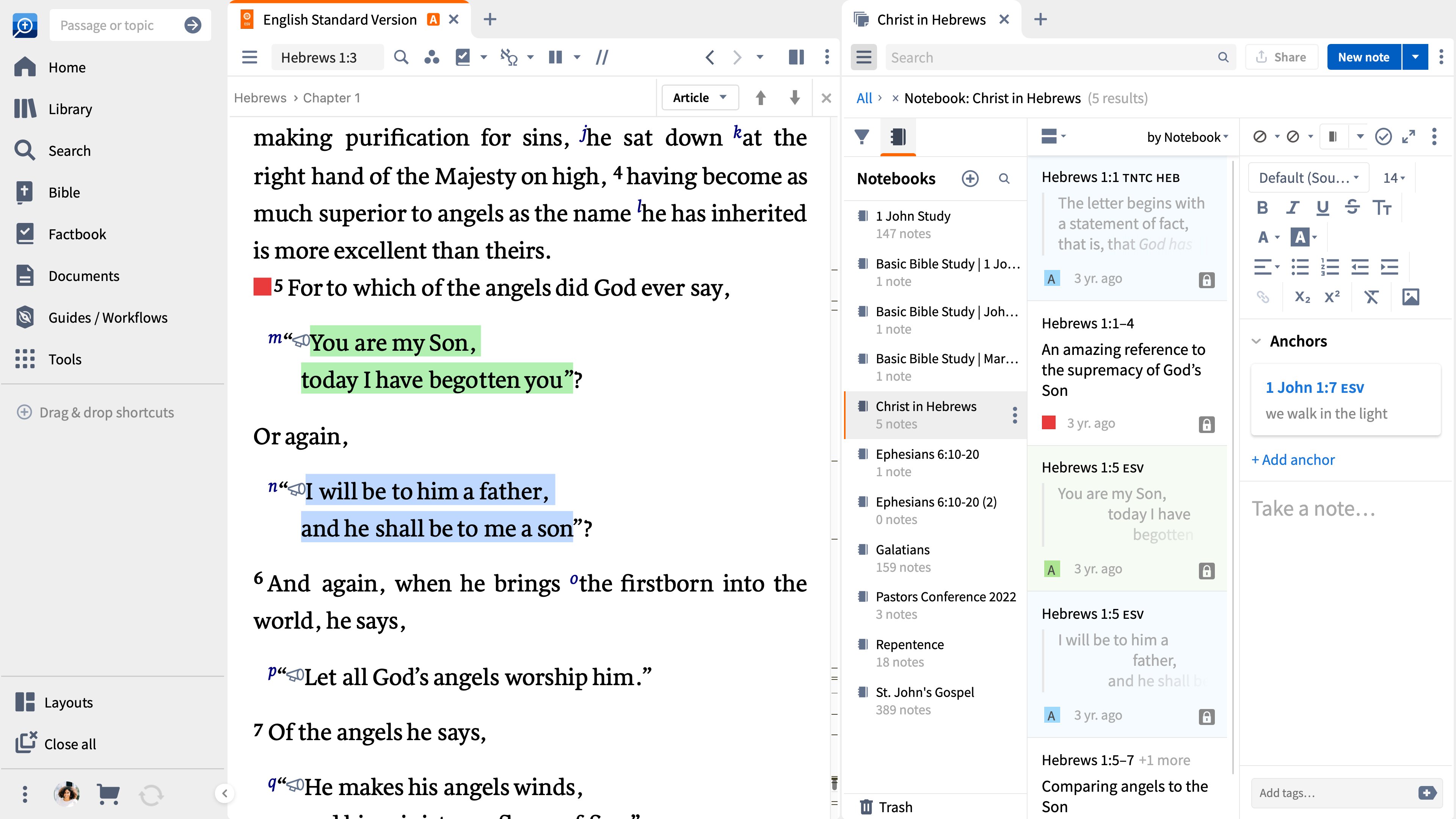Click the Close all icon
The height and width of the screenshot is (819, 1456).
(26, 743)
